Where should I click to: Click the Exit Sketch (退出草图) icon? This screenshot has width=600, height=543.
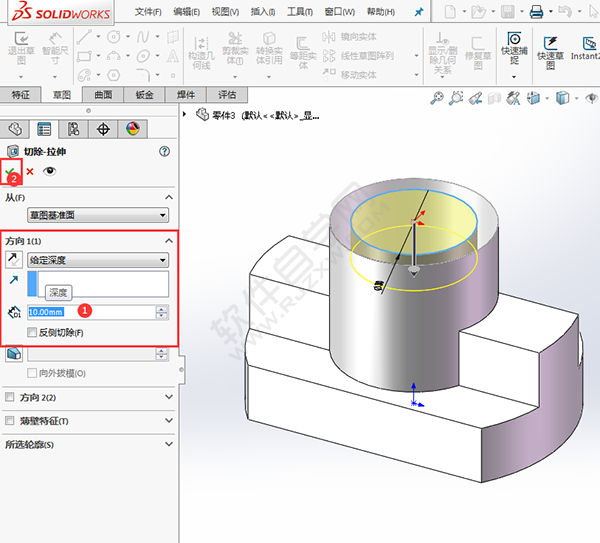coord(21,38)
